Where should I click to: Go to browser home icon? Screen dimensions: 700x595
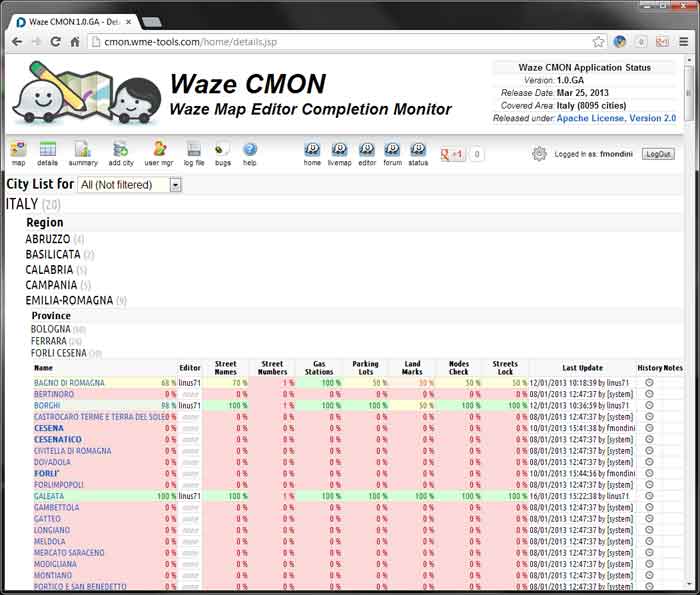click(x=75, y=42)
